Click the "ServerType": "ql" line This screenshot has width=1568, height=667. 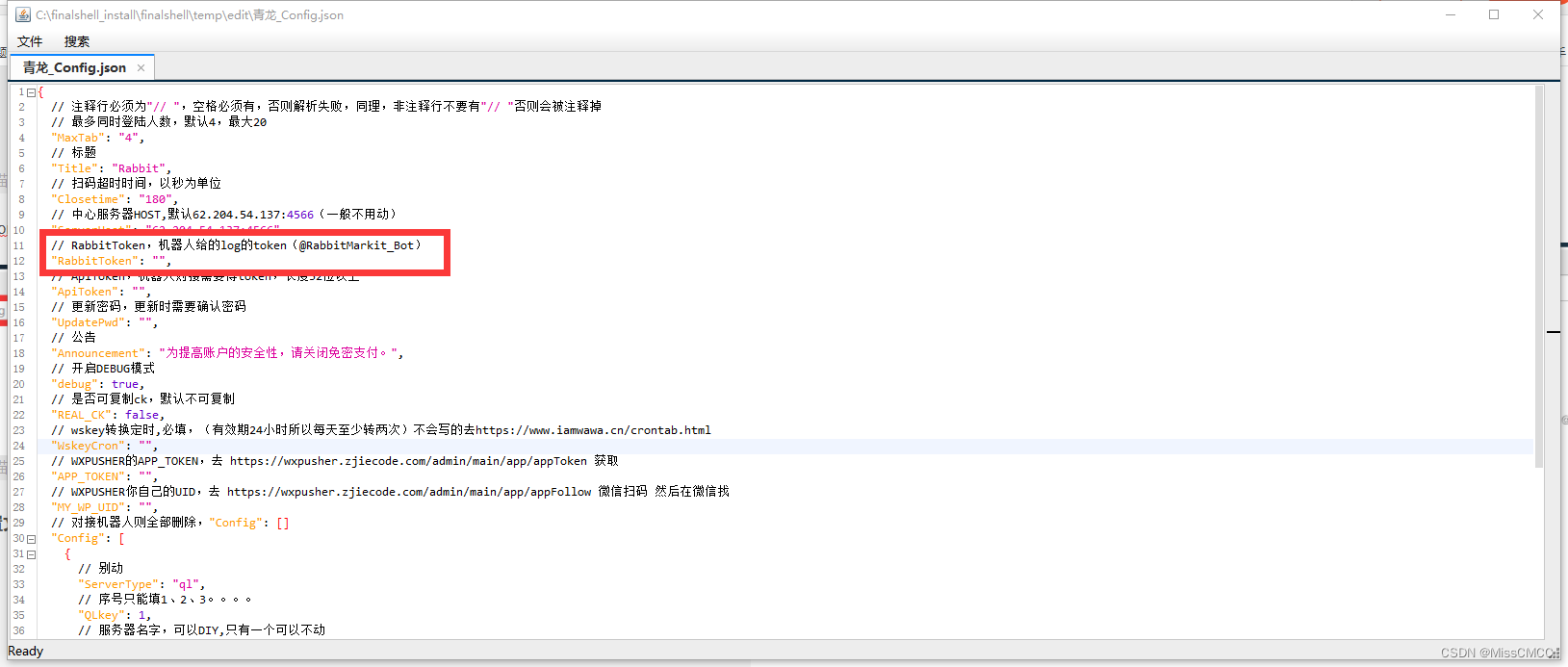click(x=141, y=584)
